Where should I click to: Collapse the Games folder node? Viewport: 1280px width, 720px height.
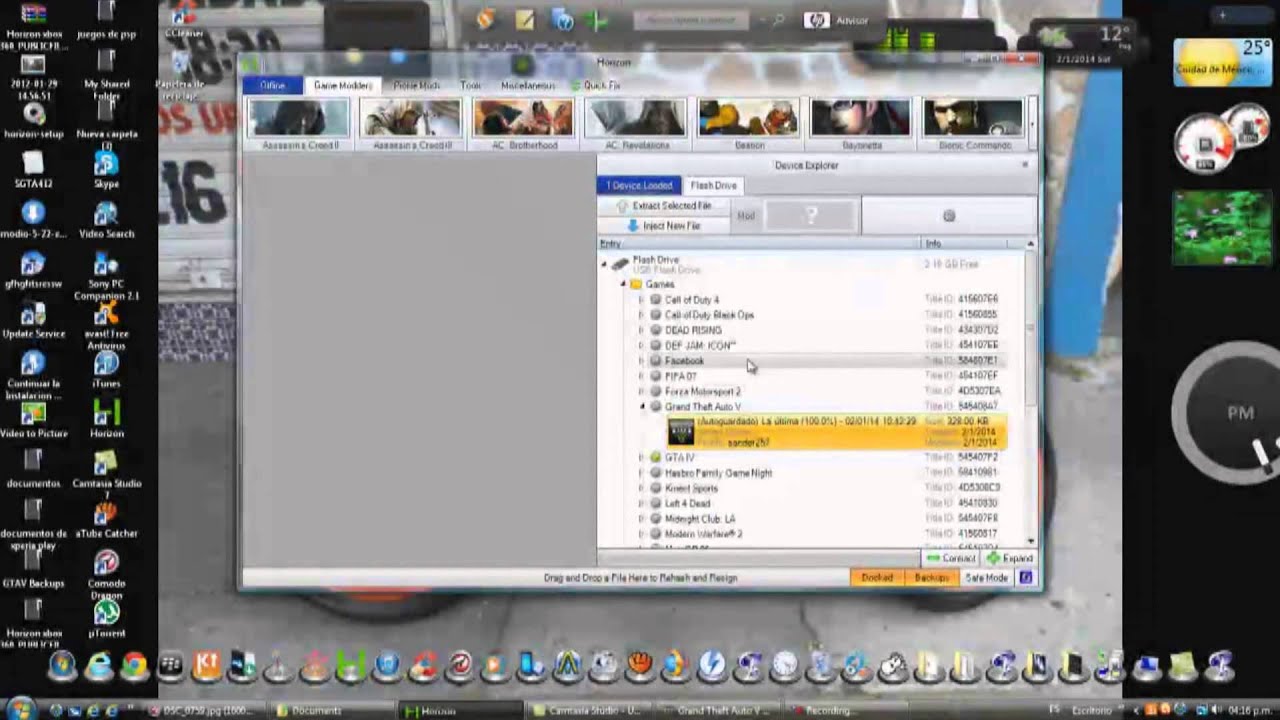[622, 284]
